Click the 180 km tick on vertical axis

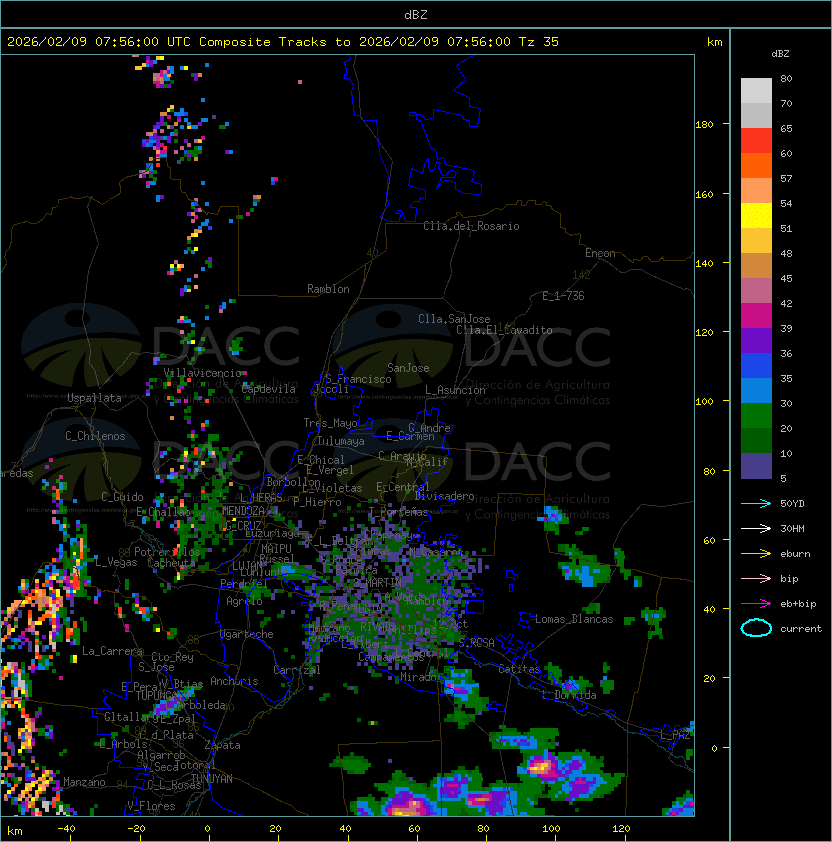[704, 125]
